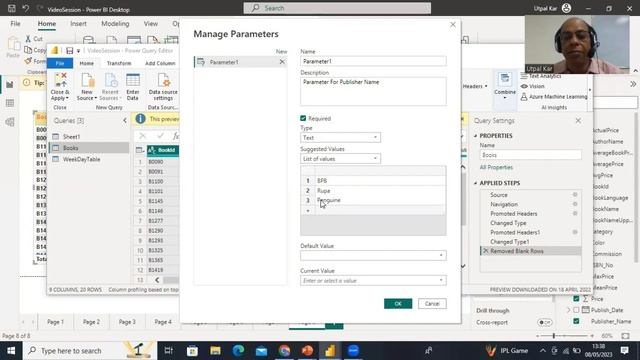
Task: Open Task View on taskbar
Action: click(x=169, y=351)
